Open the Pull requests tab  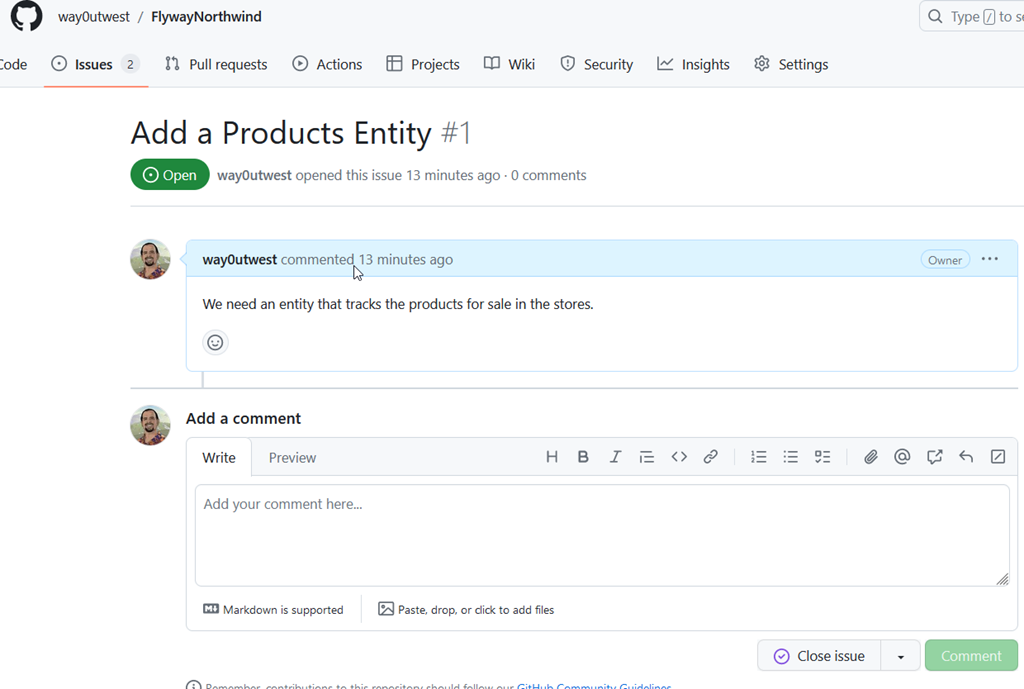tap(216, 64)
